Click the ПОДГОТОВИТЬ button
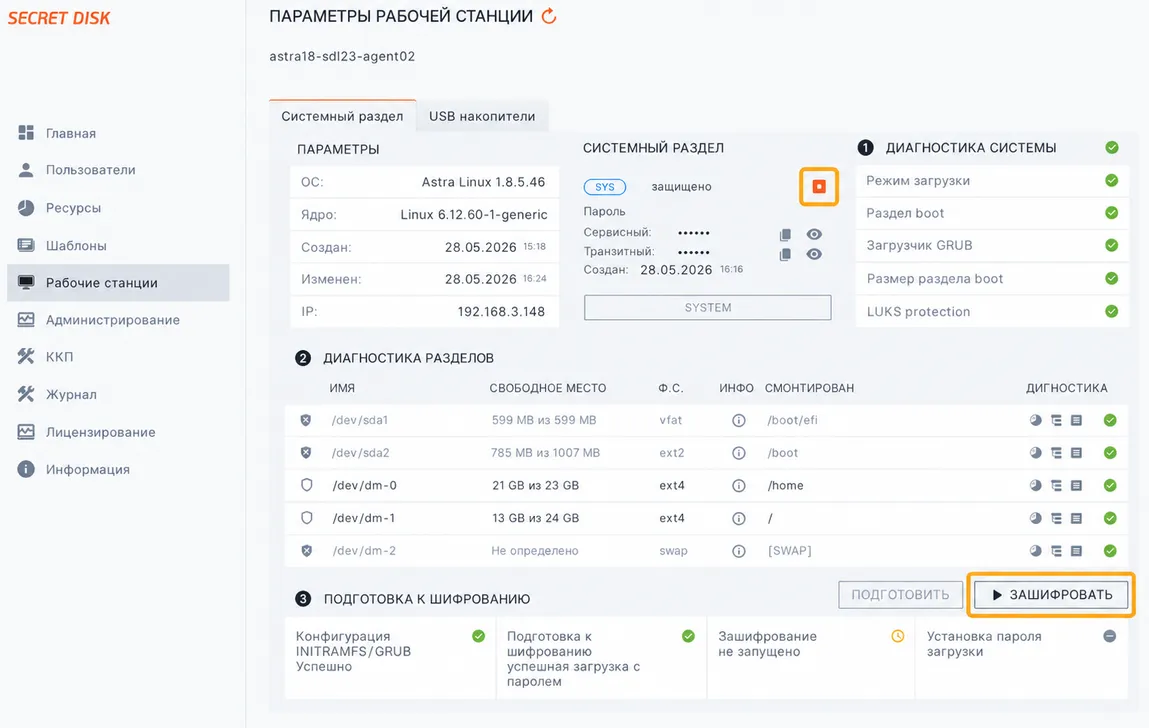 900,595
